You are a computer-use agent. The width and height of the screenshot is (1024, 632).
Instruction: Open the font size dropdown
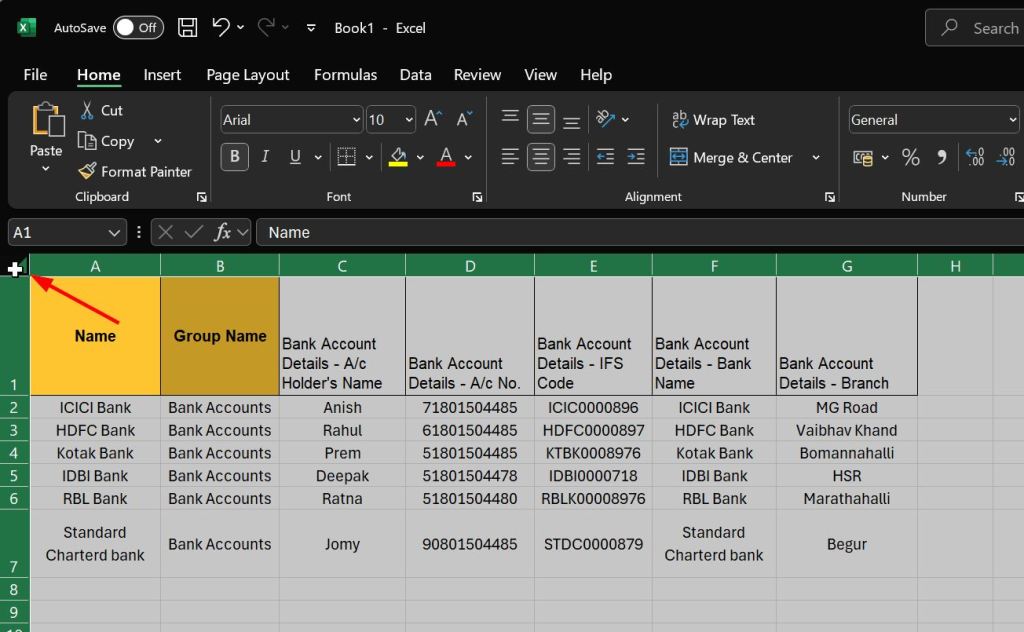[x=409, y=119]
